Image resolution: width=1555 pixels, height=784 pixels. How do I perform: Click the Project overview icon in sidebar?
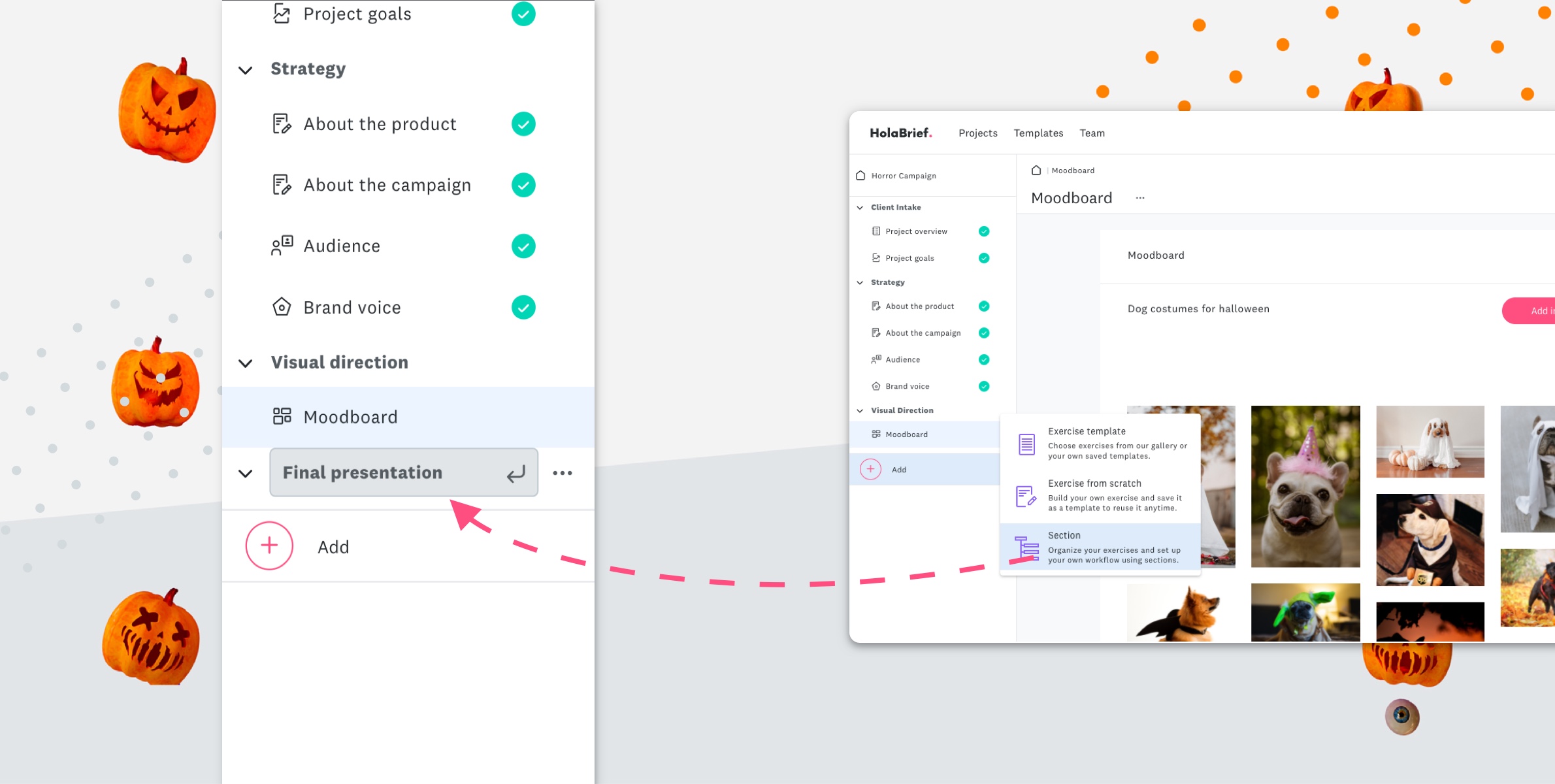point(876,232)
